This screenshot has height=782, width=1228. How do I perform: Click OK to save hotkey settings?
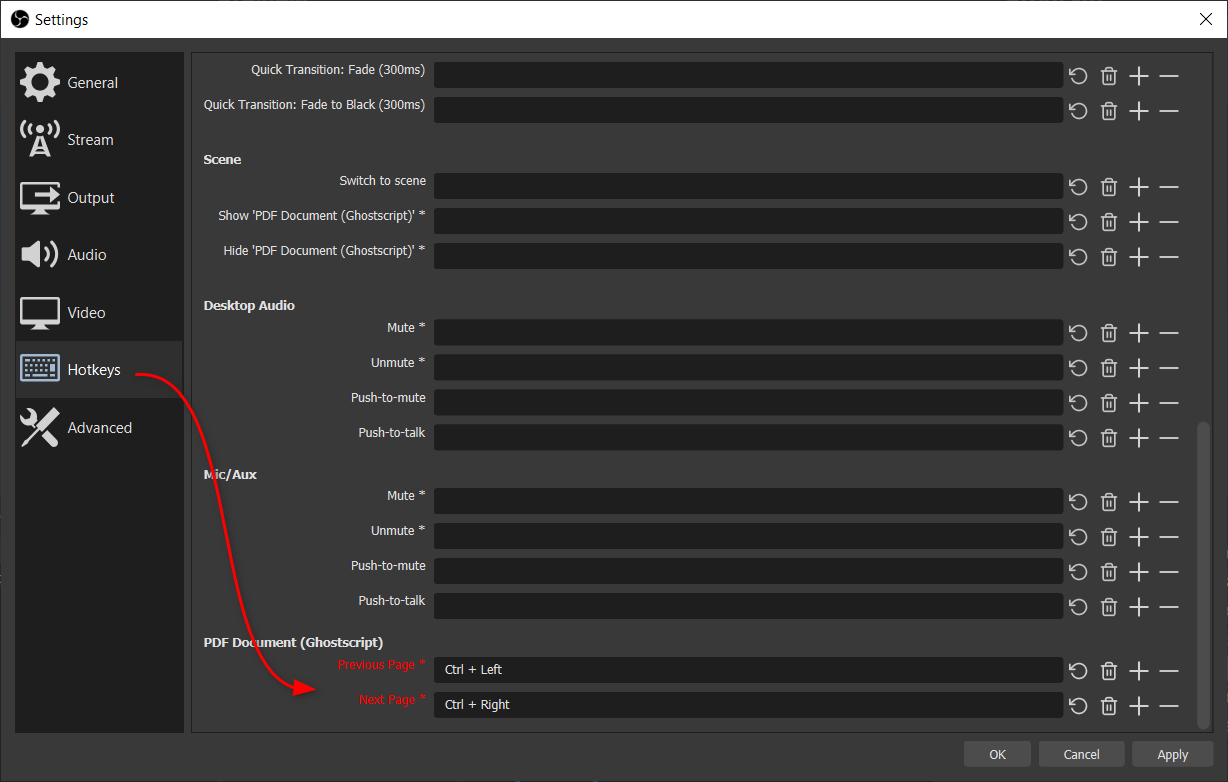click(x=996, y=753)
